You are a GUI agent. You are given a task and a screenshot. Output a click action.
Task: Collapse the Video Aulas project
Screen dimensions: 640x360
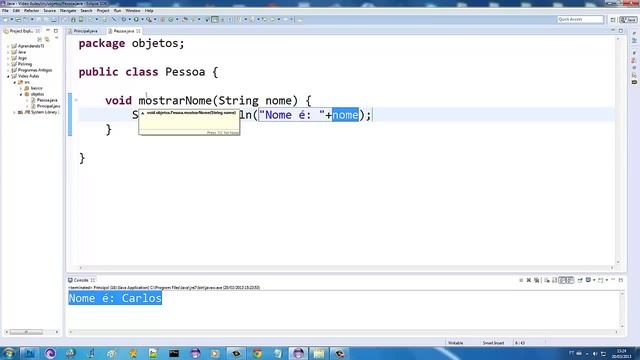pos(8,76)
